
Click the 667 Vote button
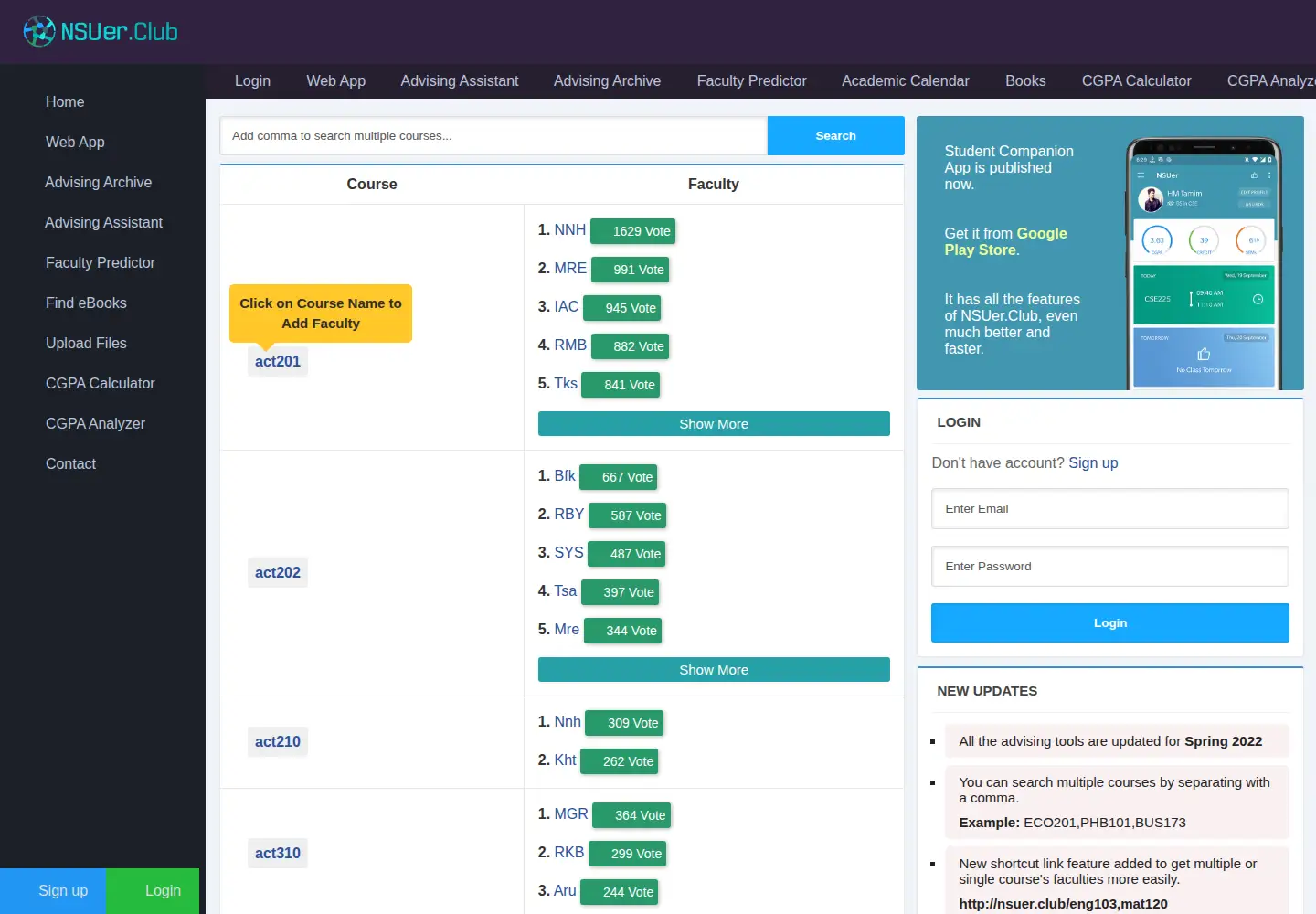[619, 477]
